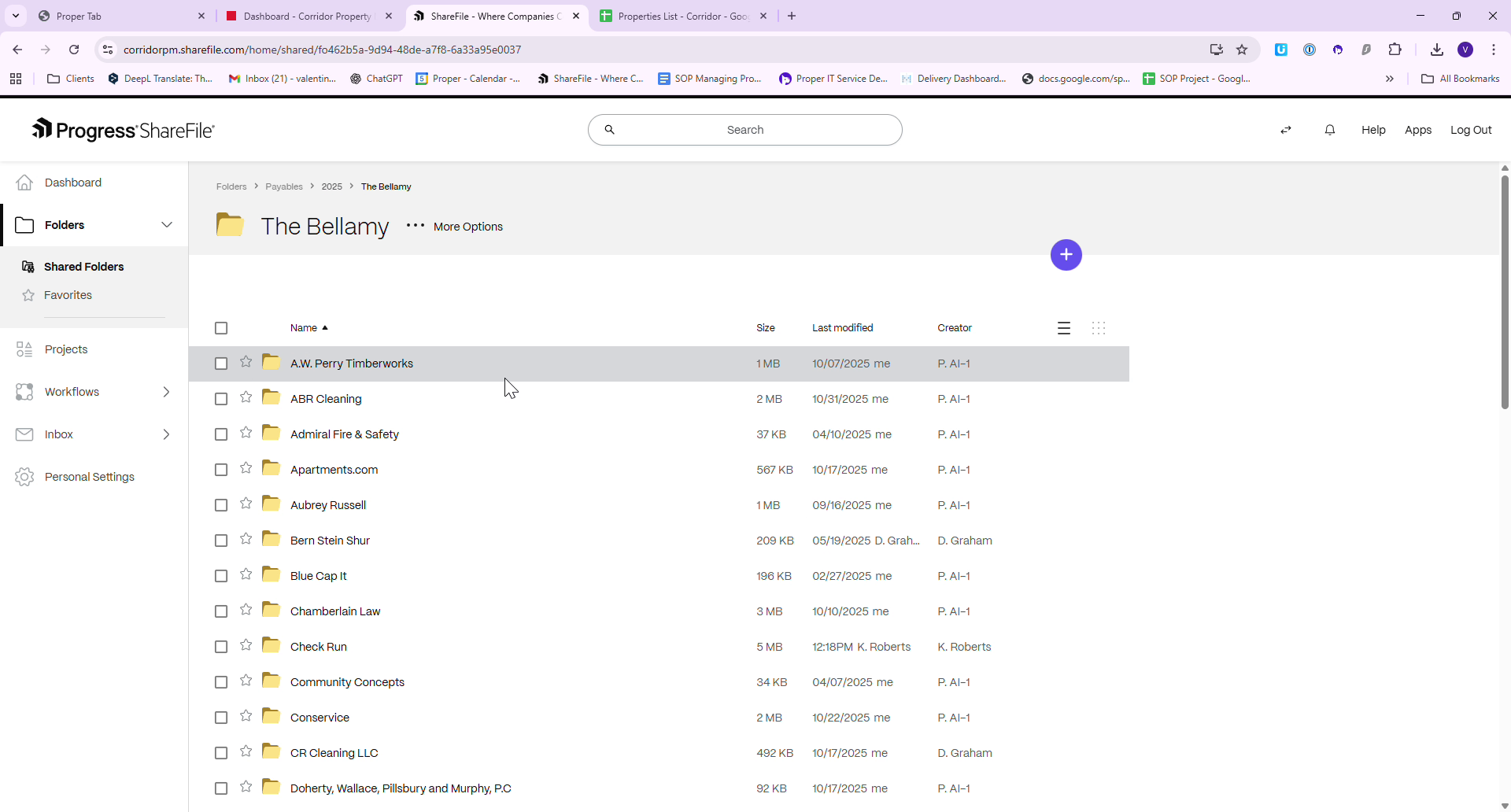The width and height of the screenshot is (1511, 812).
Task: Star the ABR Cleaning folder
Action: (x=246, y=397)
